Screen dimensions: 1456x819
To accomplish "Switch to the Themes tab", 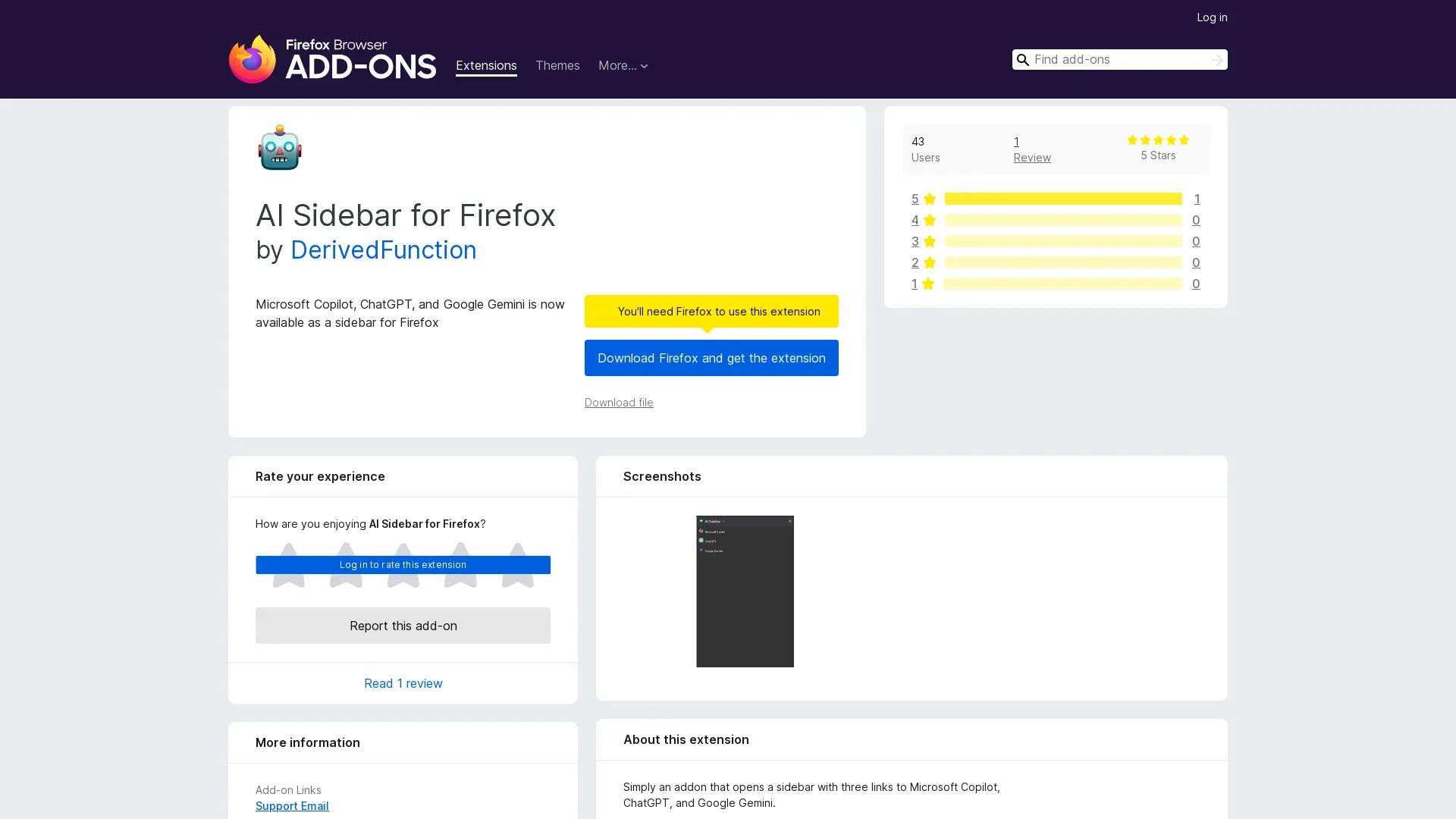I will (x=557, y=66).
